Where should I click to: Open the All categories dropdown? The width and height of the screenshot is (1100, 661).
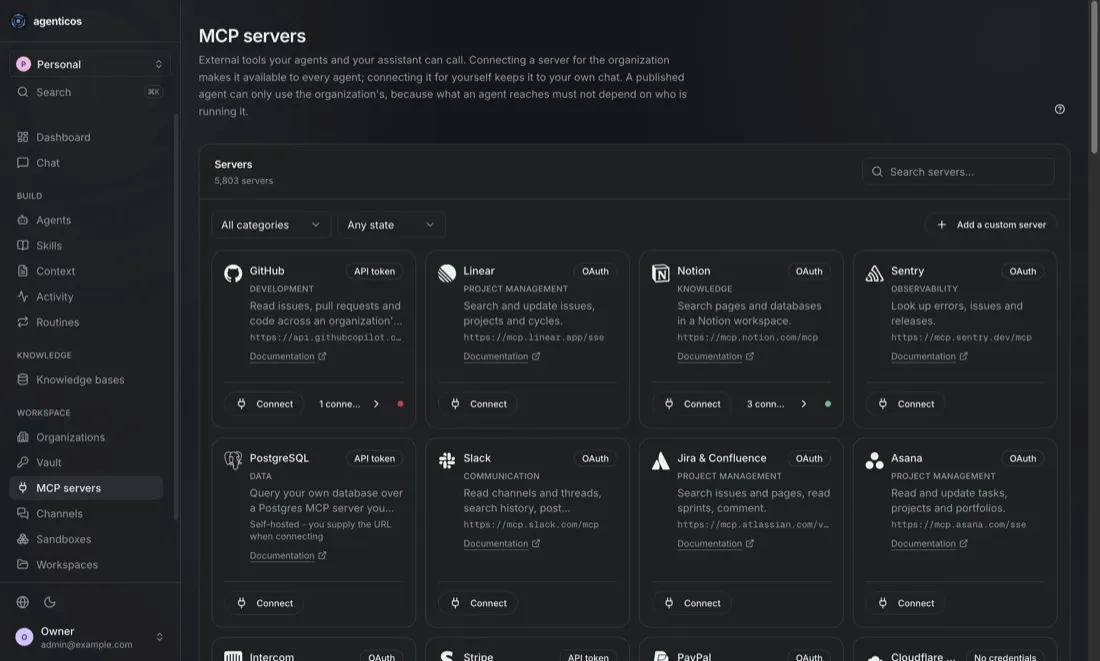(x=271, y=225)
